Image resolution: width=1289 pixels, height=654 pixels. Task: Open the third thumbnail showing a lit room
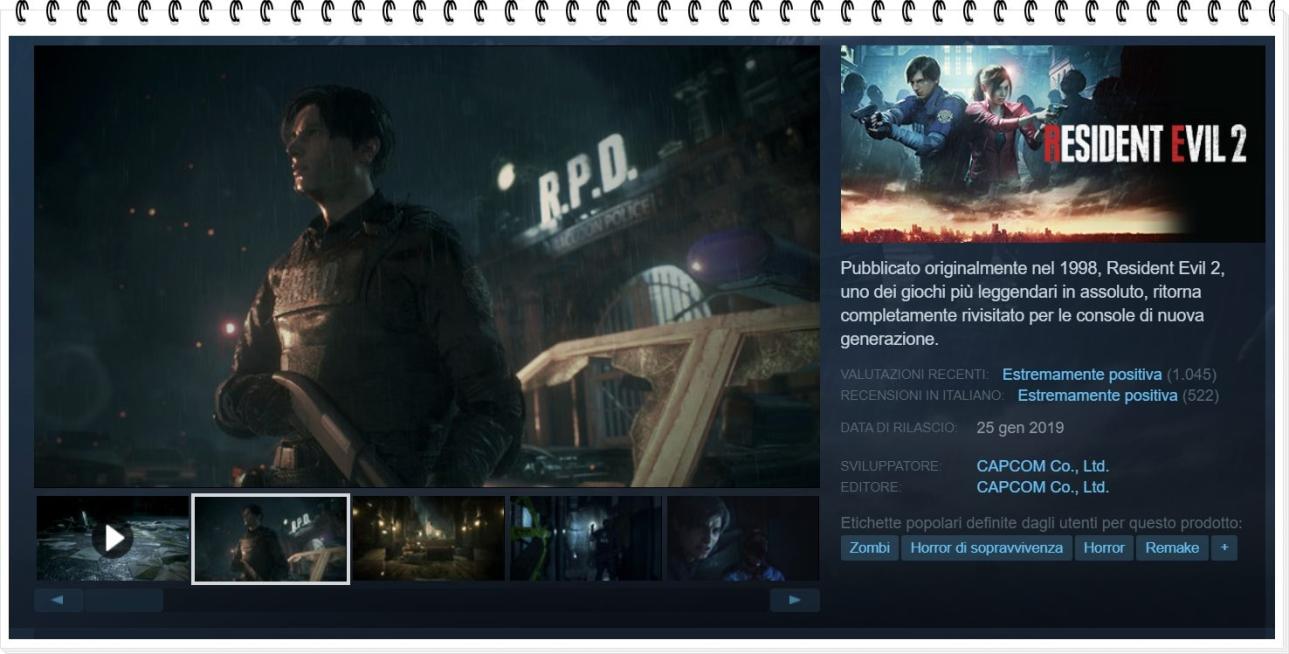click(428, 539)
